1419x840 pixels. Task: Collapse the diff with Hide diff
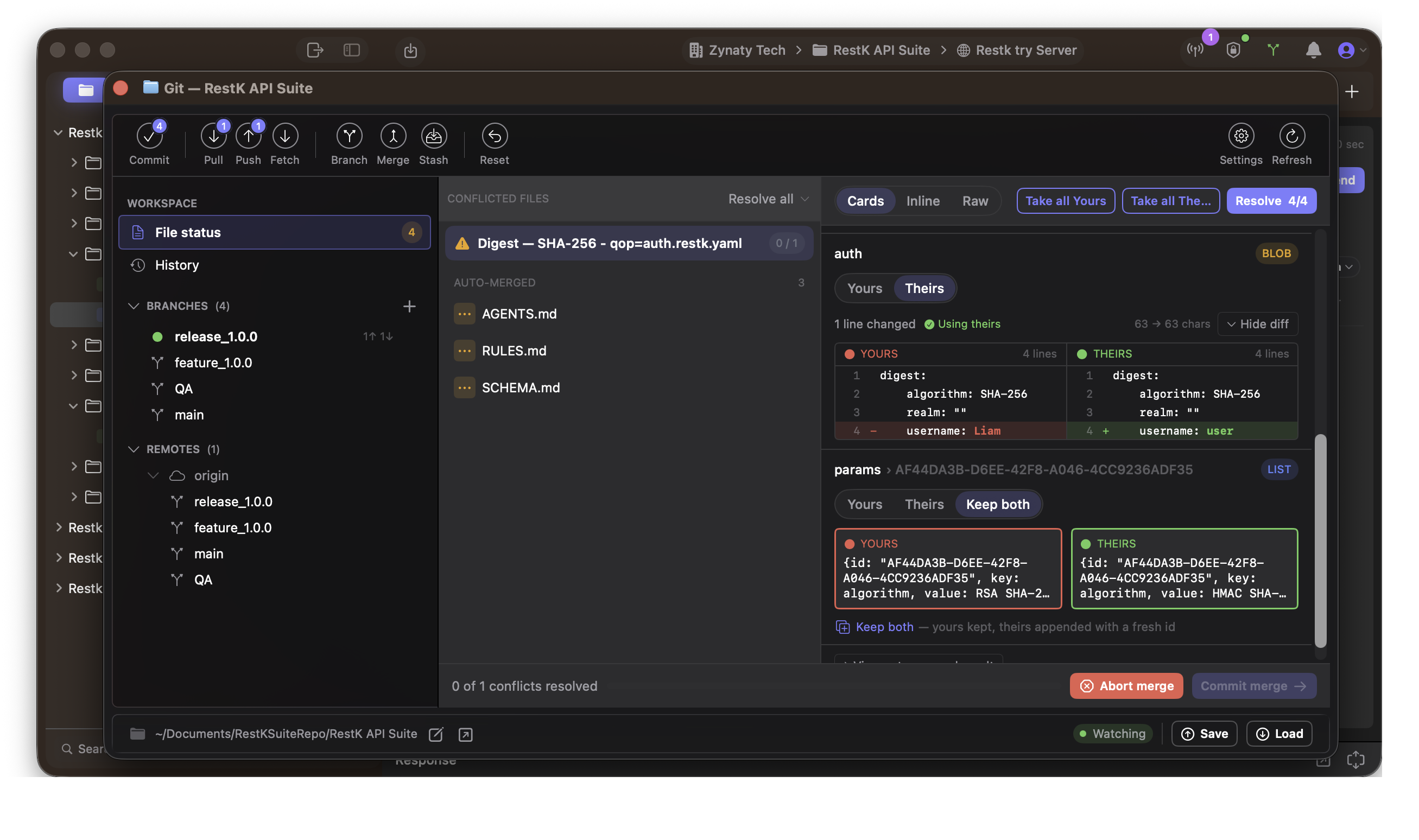coord(1257,324)
